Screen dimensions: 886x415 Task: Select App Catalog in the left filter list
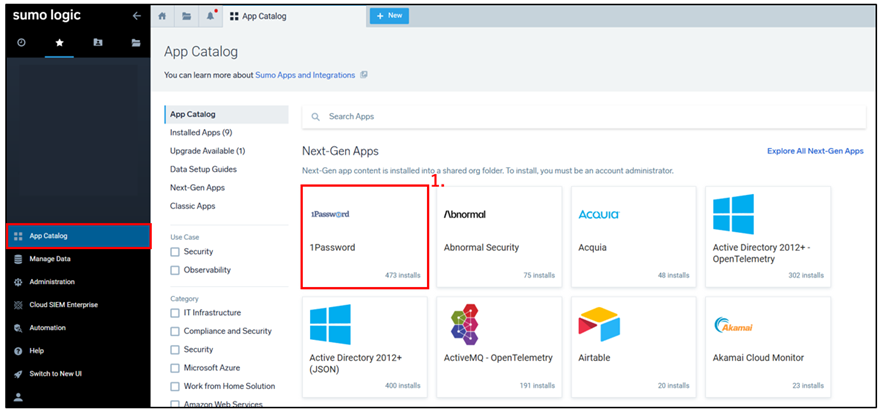tap(227, 114)
